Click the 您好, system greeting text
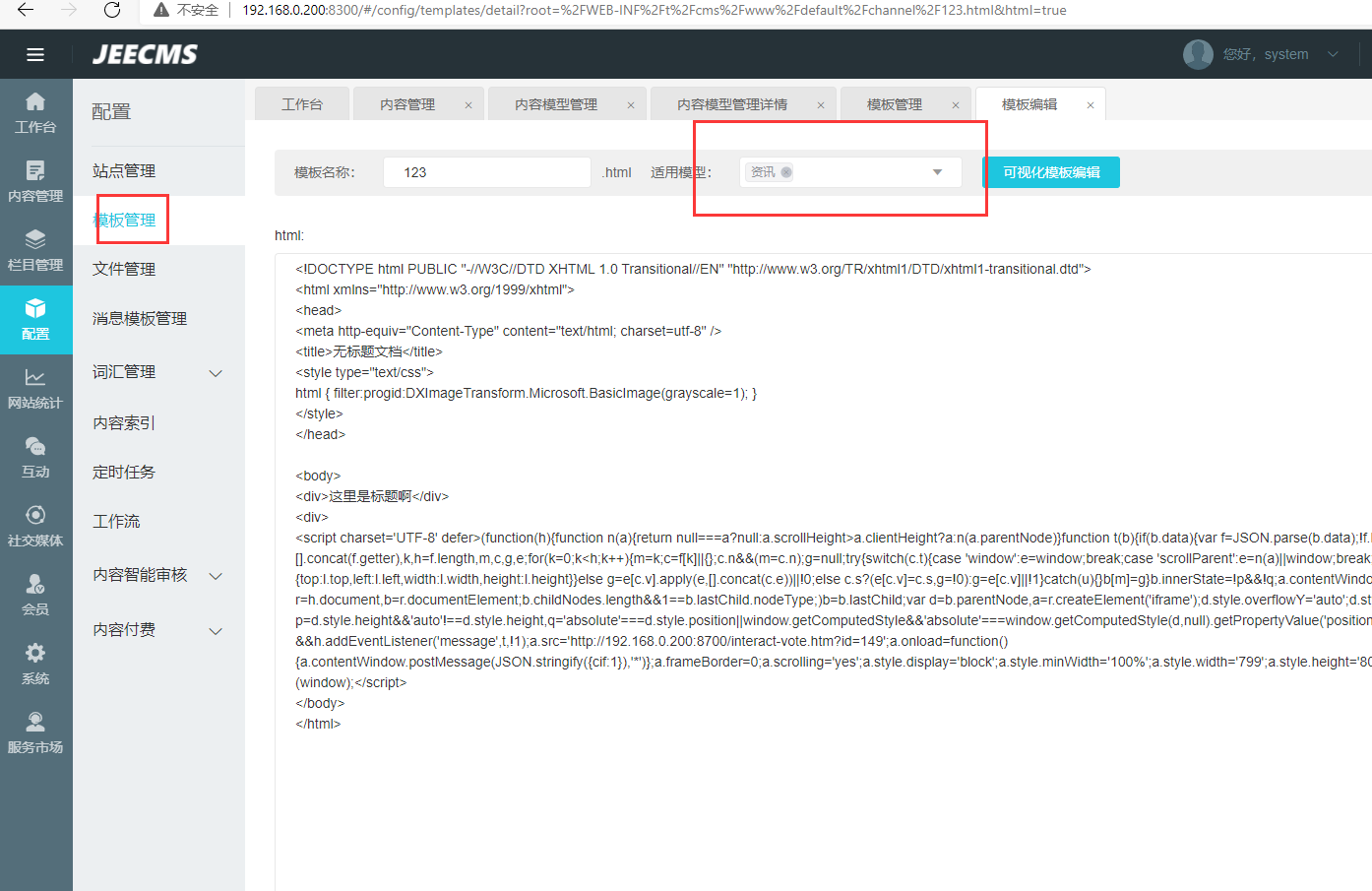 point(1266,54)
